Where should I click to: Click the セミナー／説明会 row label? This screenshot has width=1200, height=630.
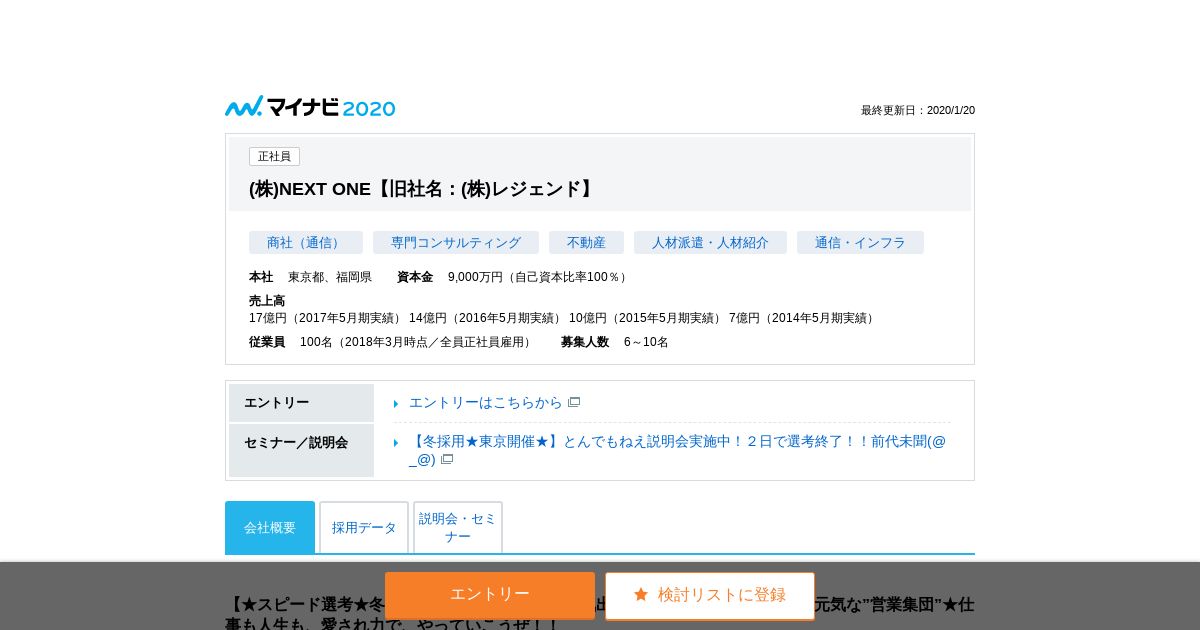click(301, 450)
